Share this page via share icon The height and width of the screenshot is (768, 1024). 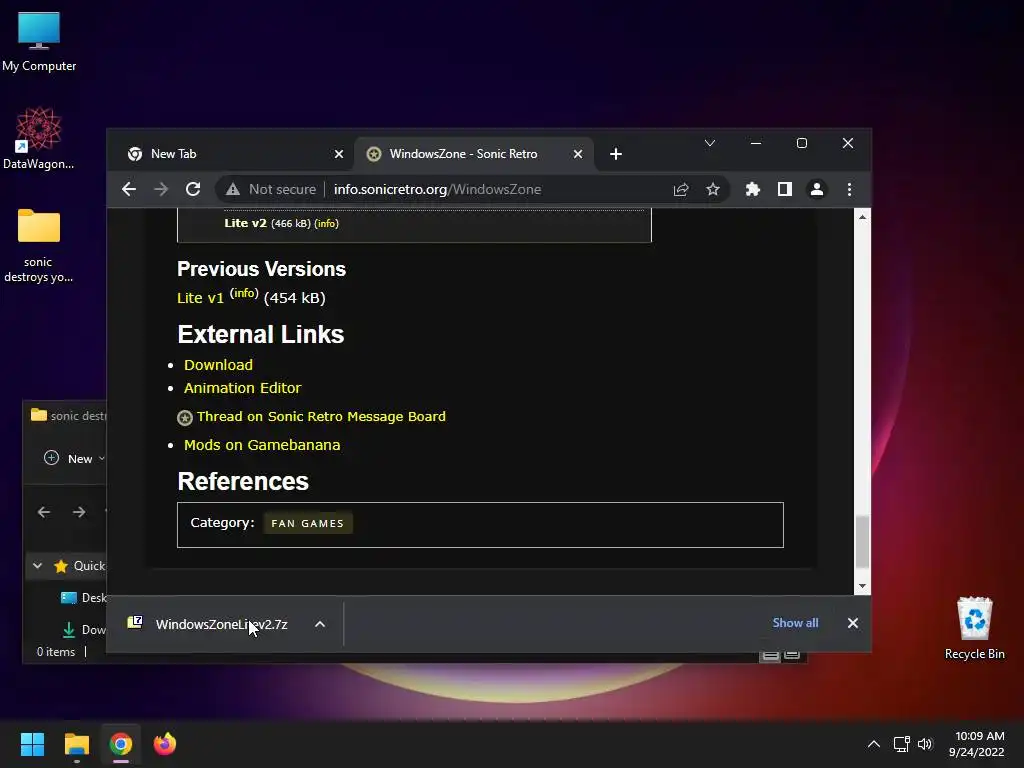click(x=680, y=189)
